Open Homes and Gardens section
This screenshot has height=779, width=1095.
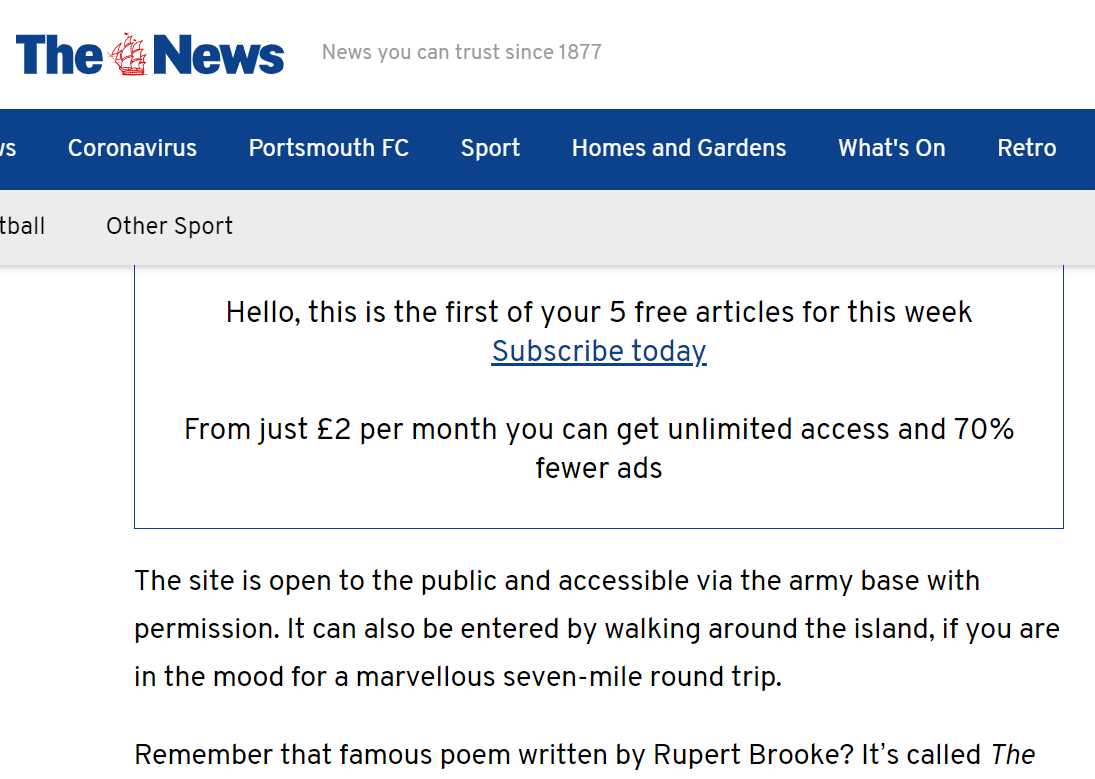pyautogui.click(x=679, y=148)
